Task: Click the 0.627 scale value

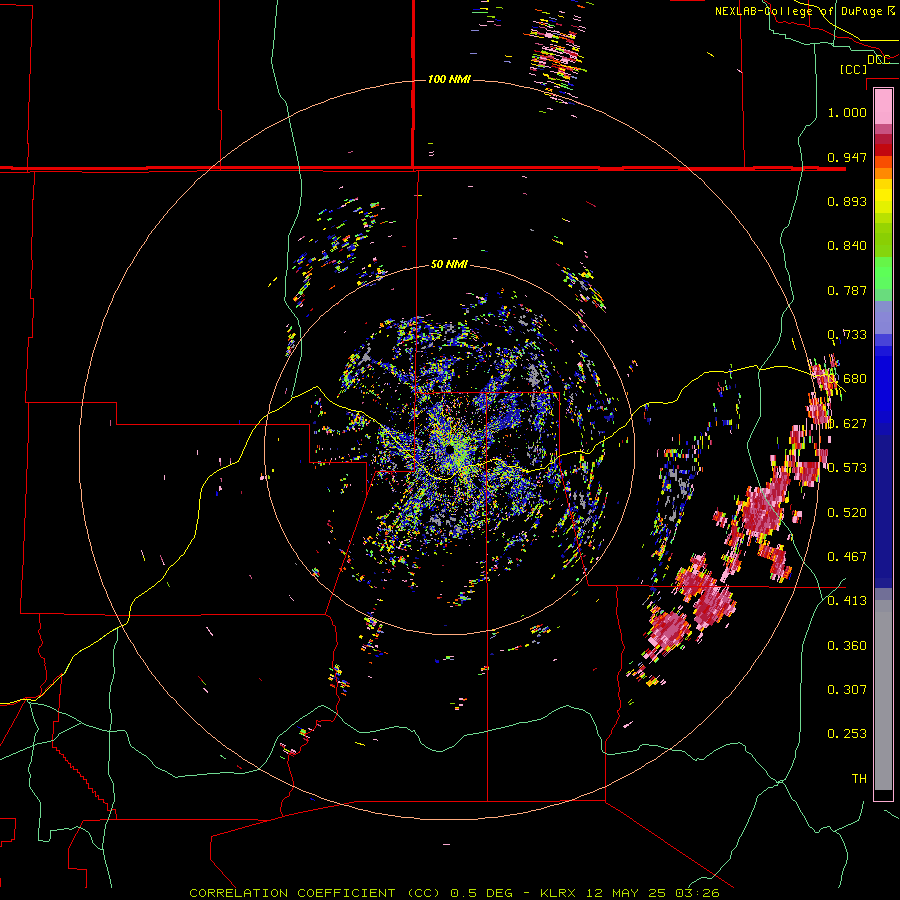Action: click(x=847, y=424)
